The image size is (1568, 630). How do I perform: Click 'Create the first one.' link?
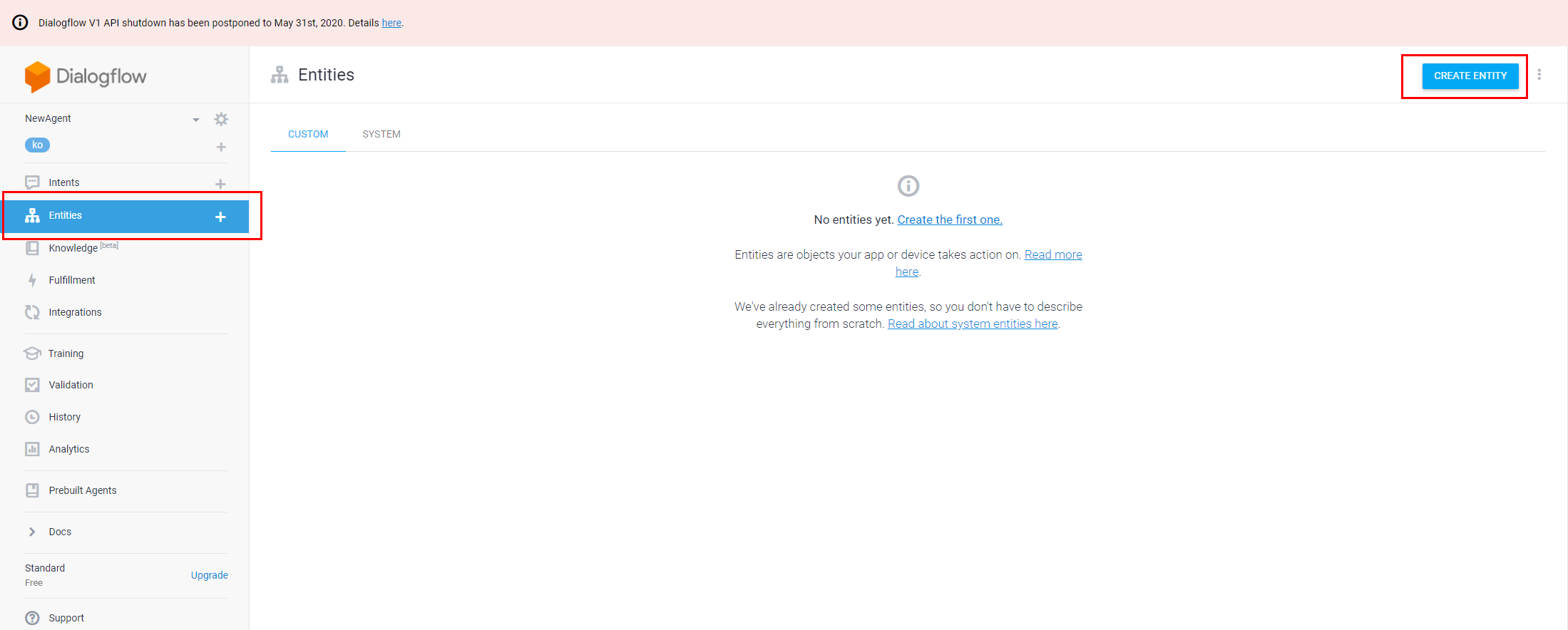click(x=950, y=220)
